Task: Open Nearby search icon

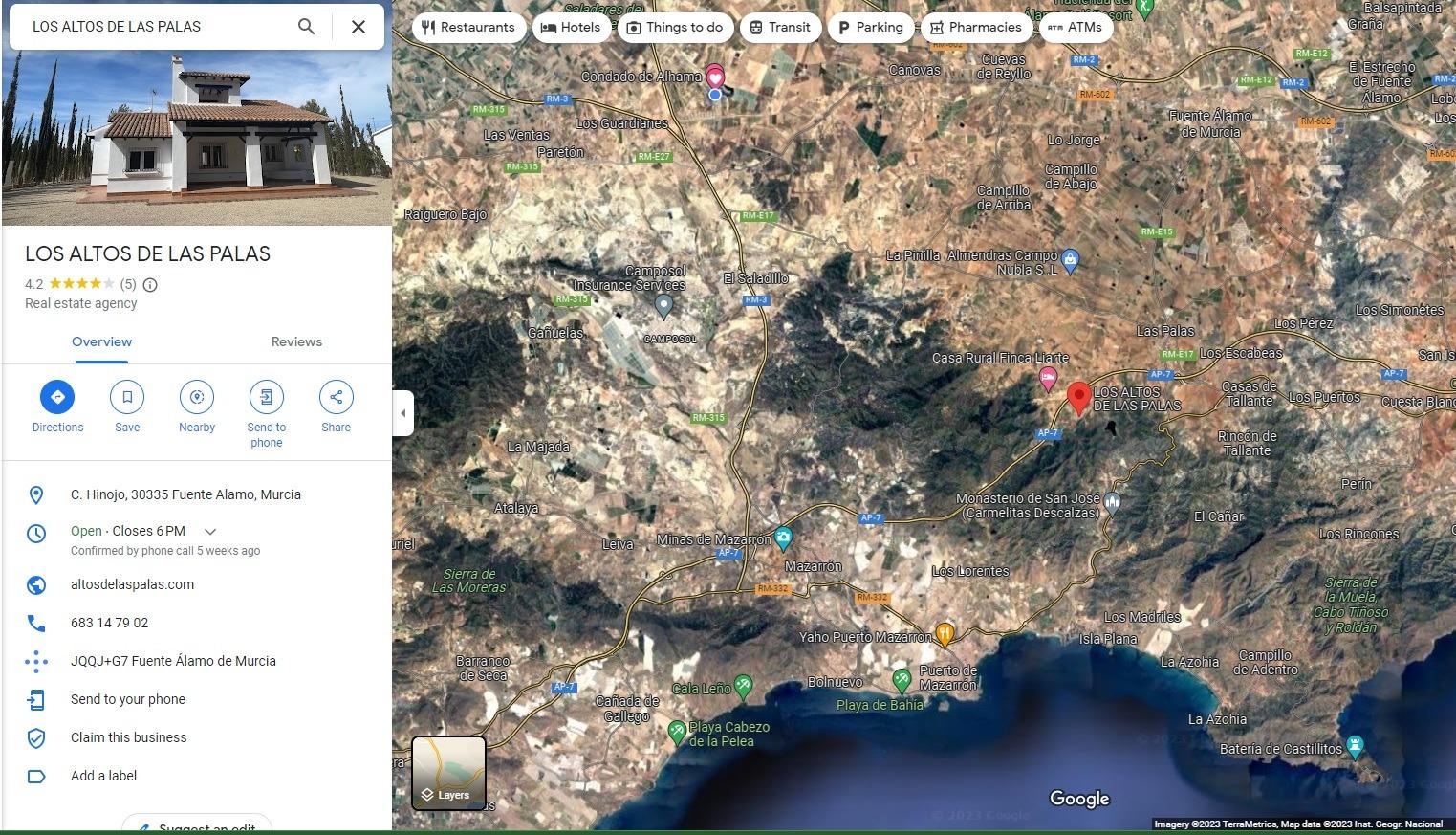Action: 197,397
